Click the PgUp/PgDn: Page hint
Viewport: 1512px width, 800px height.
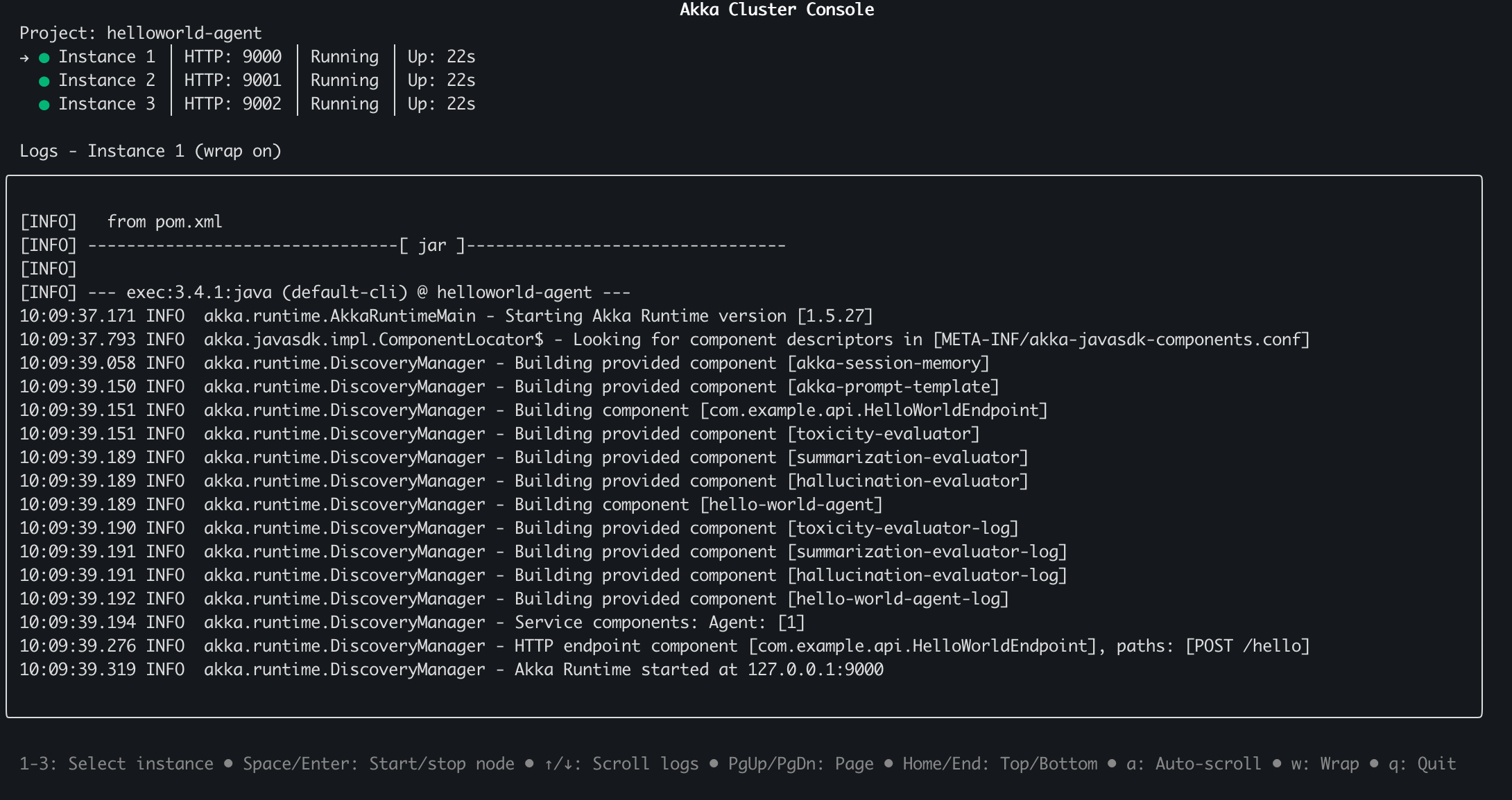coord(800,764)
